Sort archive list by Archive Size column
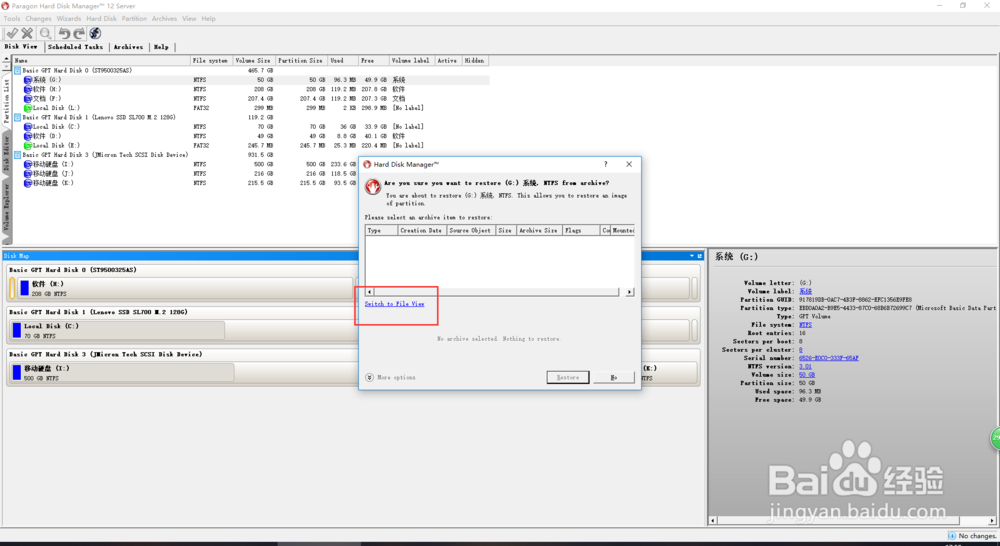 point(538,230)
